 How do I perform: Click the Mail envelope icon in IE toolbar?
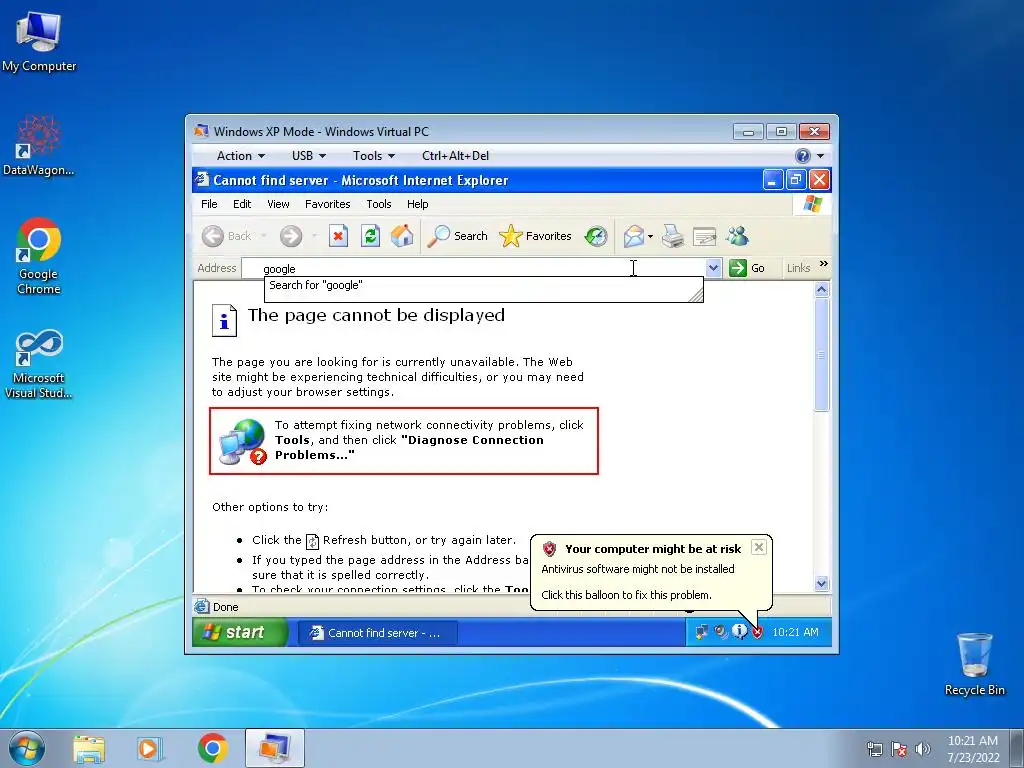click(633, 236)
